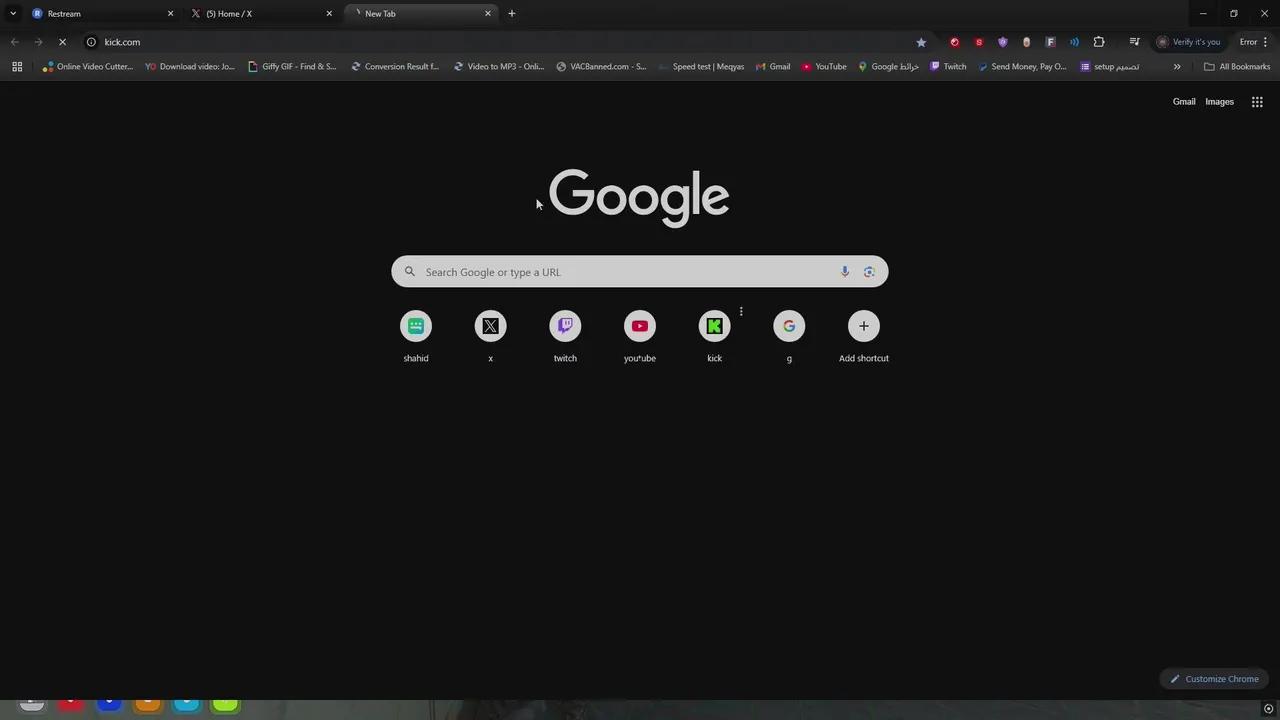1280x720 pixels.
Task: Open the media controls icon
Action: tap(1134, 42)
